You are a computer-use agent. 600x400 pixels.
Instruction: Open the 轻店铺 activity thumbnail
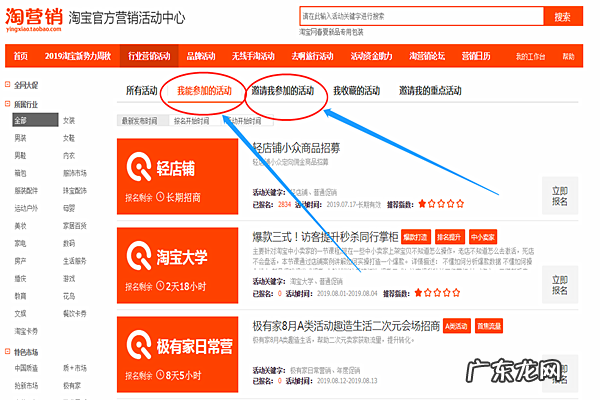point(178,176)
